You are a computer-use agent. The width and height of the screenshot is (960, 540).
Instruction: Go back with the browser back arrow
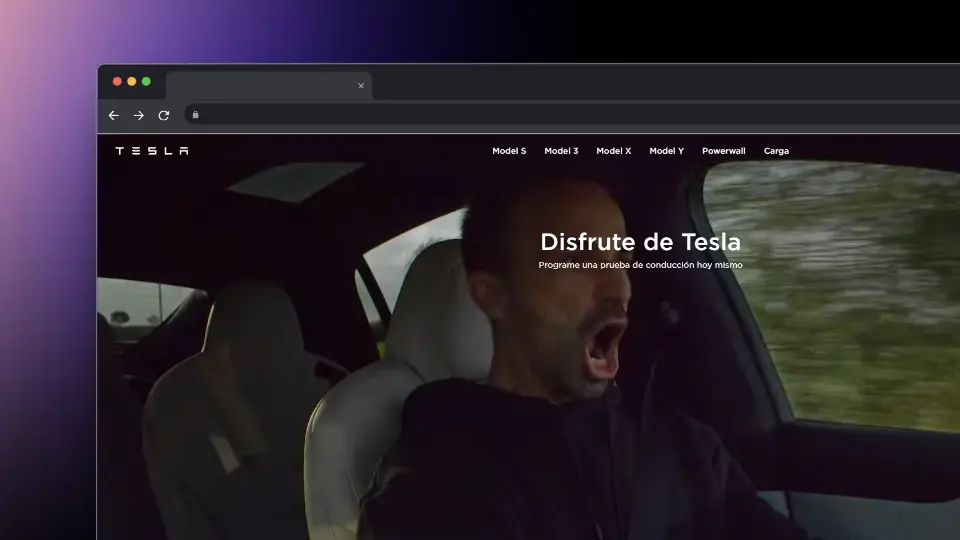click(x=113, y=115)
